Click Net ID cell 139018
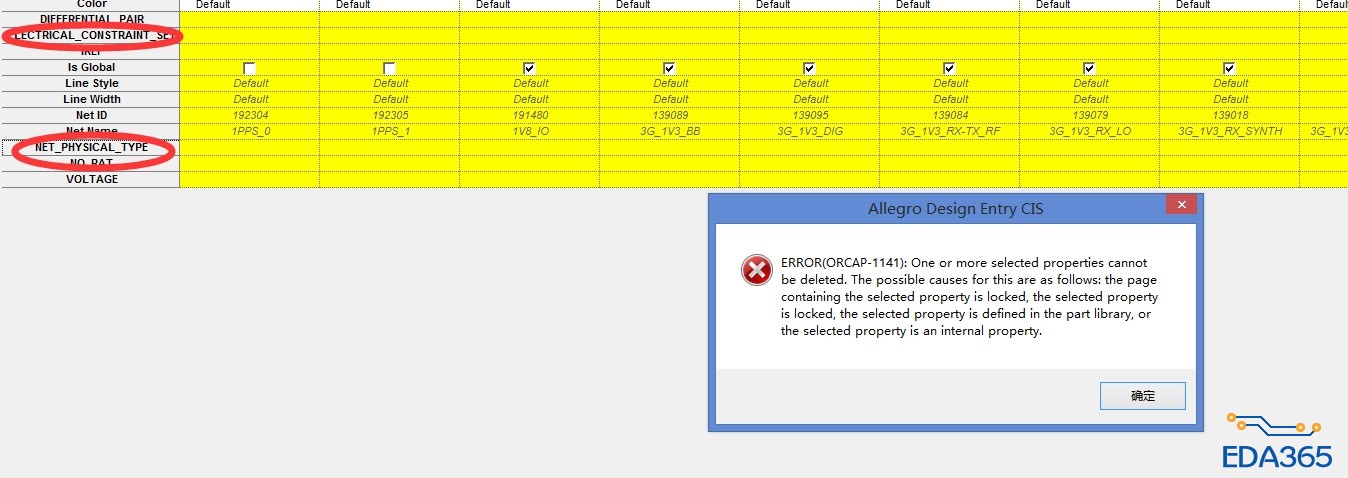 [x=1230, y=115]
